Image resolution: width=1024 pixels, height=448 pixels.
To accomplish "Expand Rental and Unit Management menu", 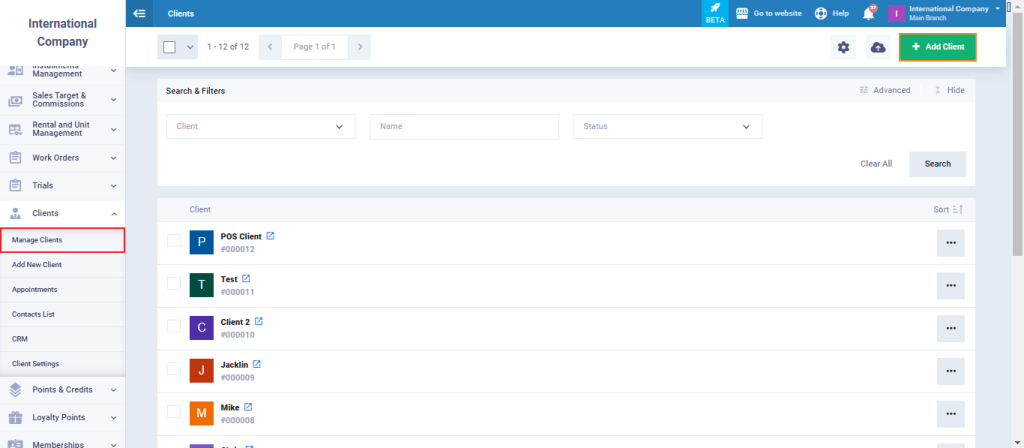I will (x=114, y=129).
